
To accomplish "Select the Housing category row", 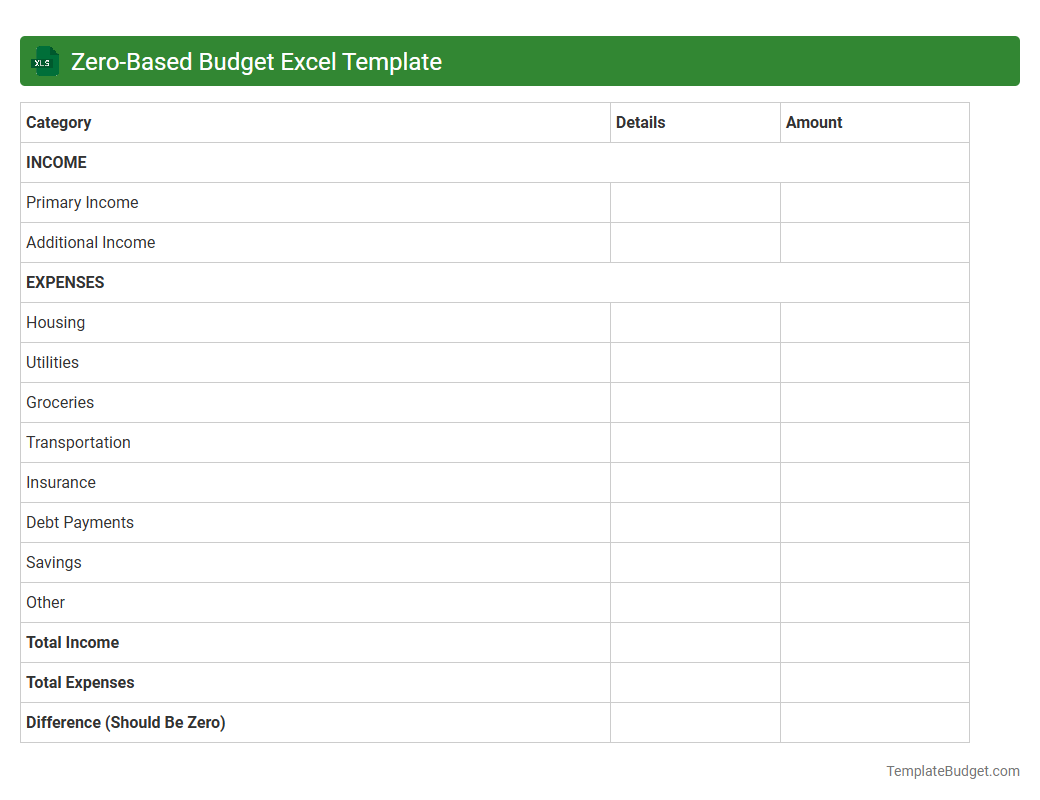I will [55, 322].
